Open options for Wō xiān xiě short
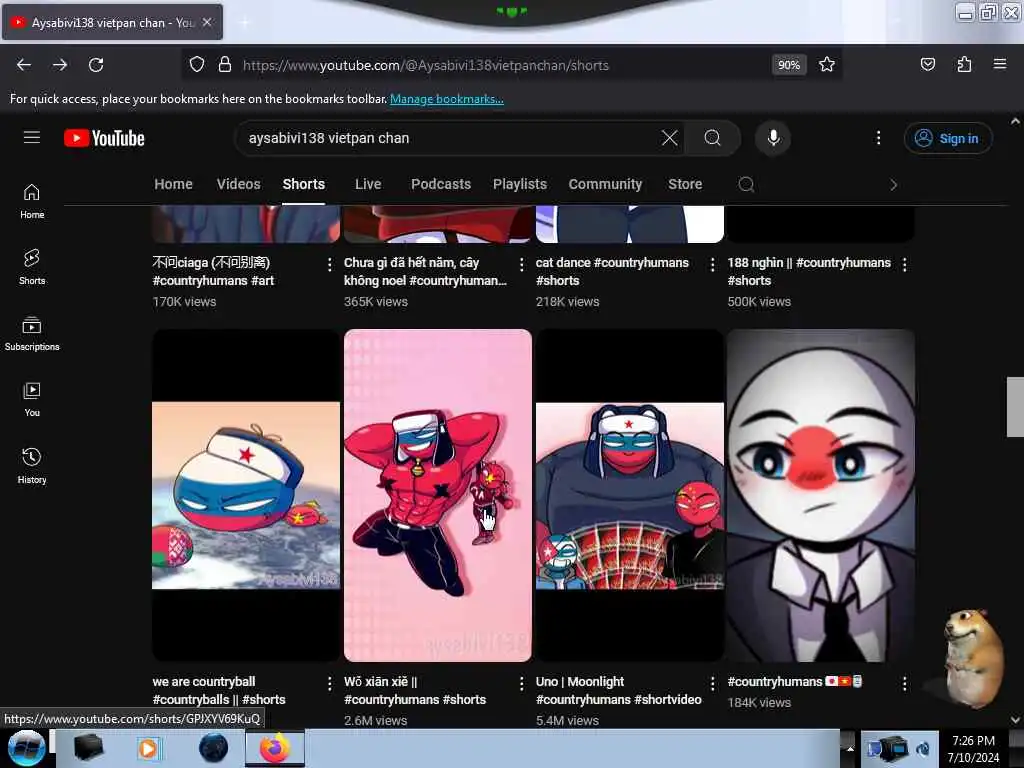Screen dimensions: 1024x768 tap(521, 683)
